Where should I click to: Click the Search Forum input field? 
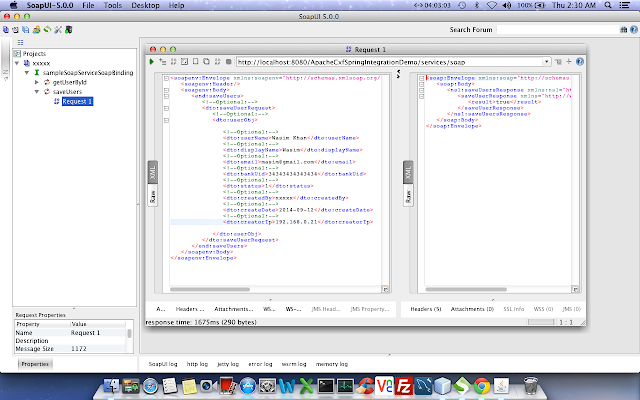pos(558,30)
